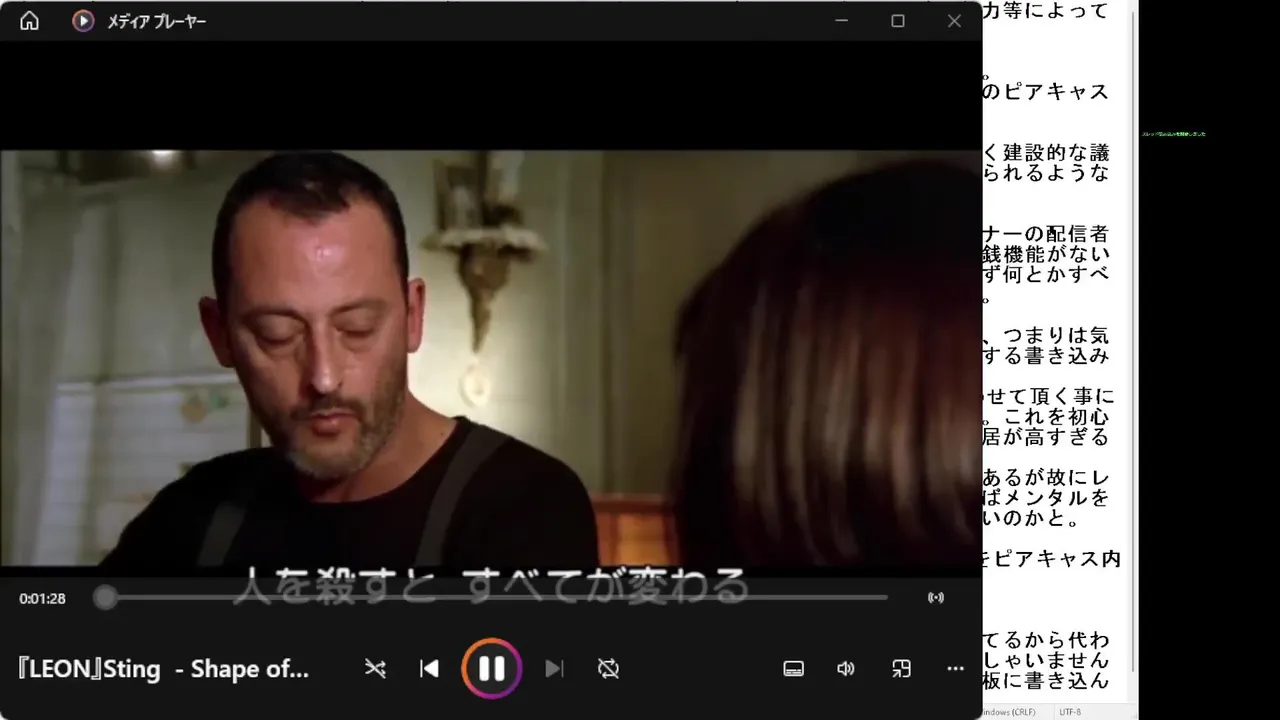Screen dimensions: 1280x720
Task: Minimize the Media Player window
Action: 842,21
